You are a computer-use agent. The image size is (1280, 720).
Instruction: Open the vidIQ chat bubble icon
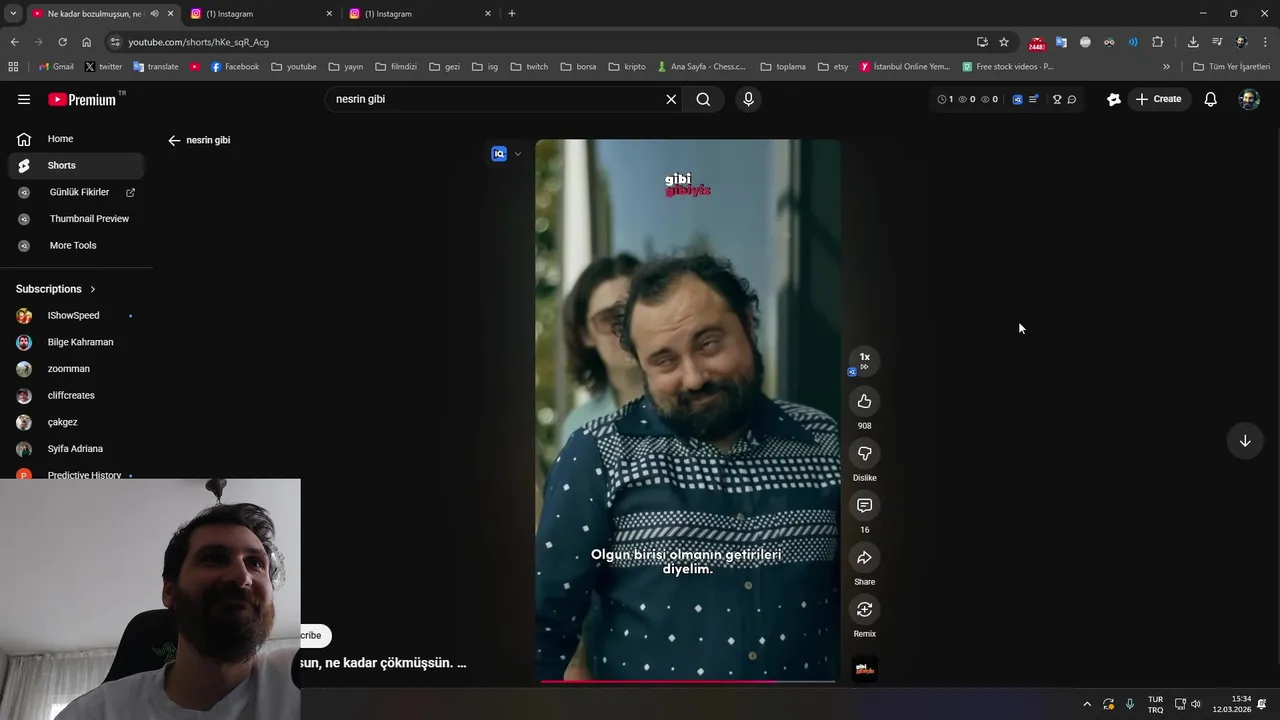1072,99
